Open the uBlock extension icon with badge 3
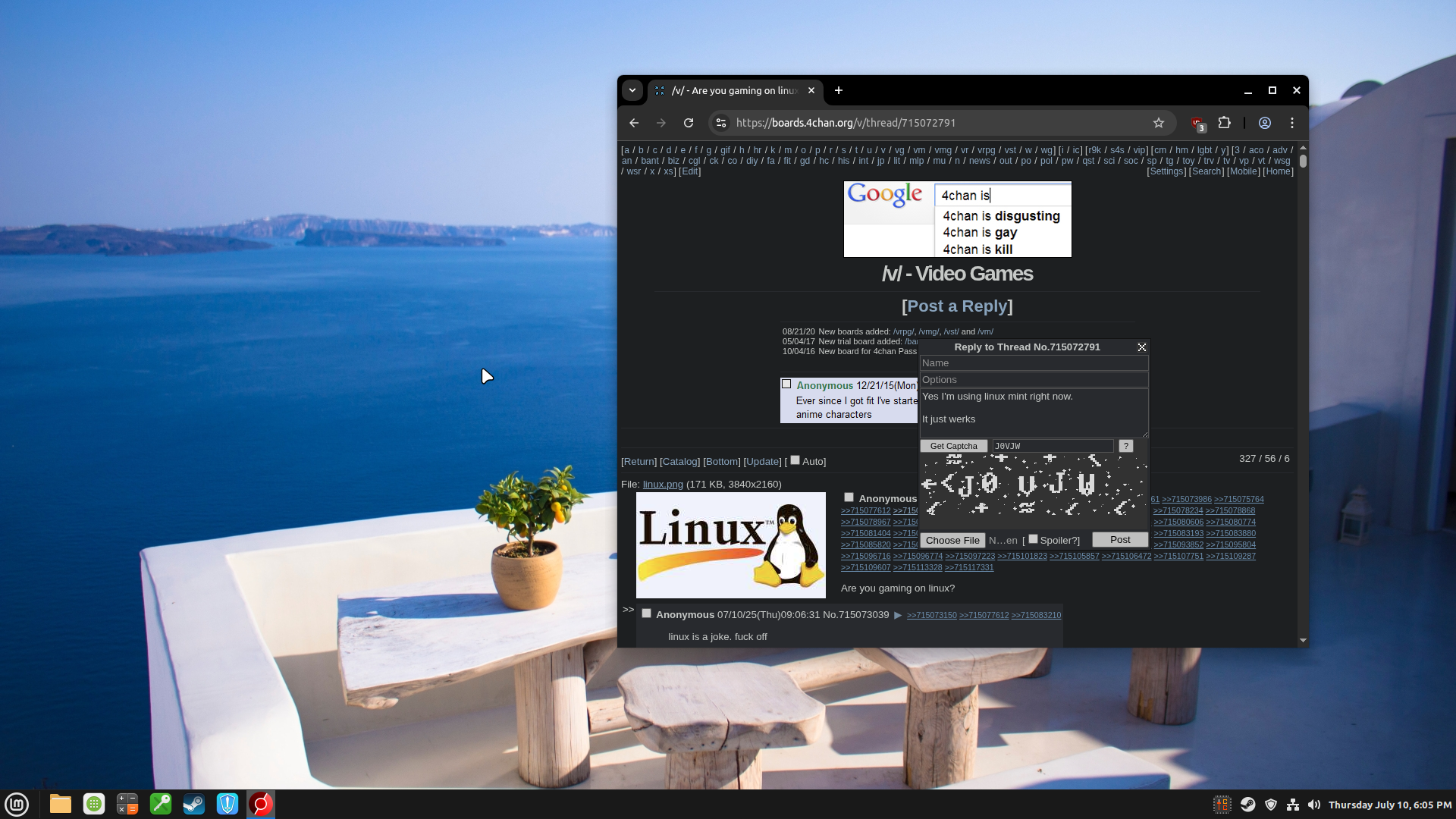This screenshot has width=1456, height=819. click(x=1198, y=123)
